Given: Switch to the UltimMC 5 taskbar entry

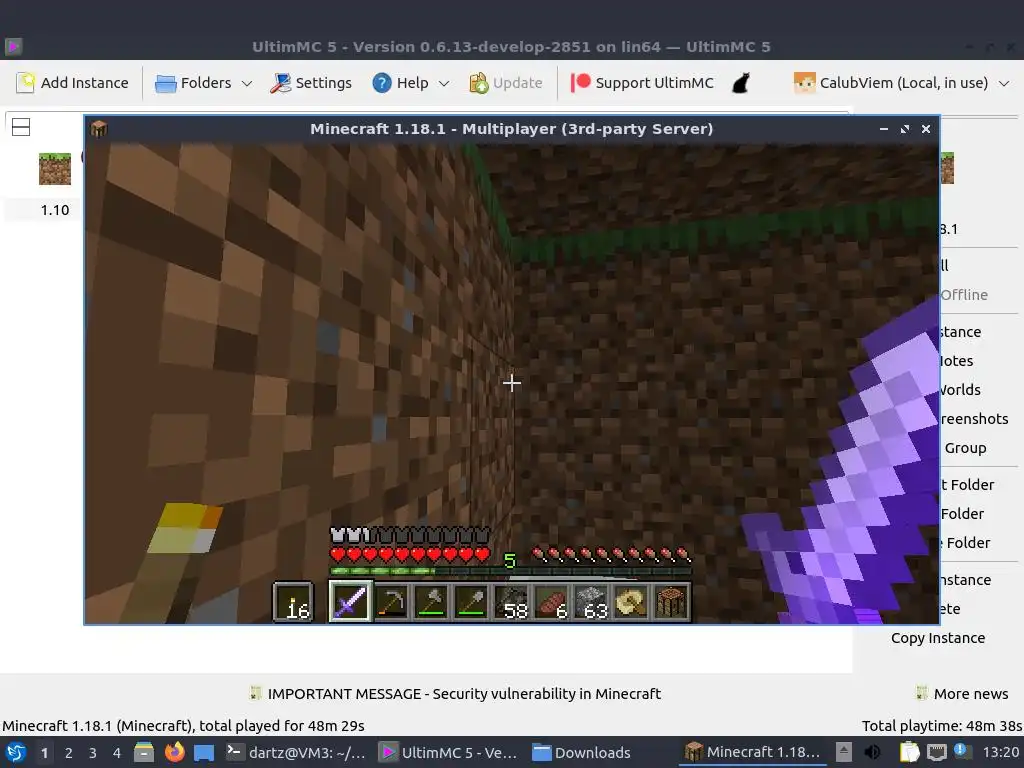Looking at the screenshot, I should tap(449, 752).
